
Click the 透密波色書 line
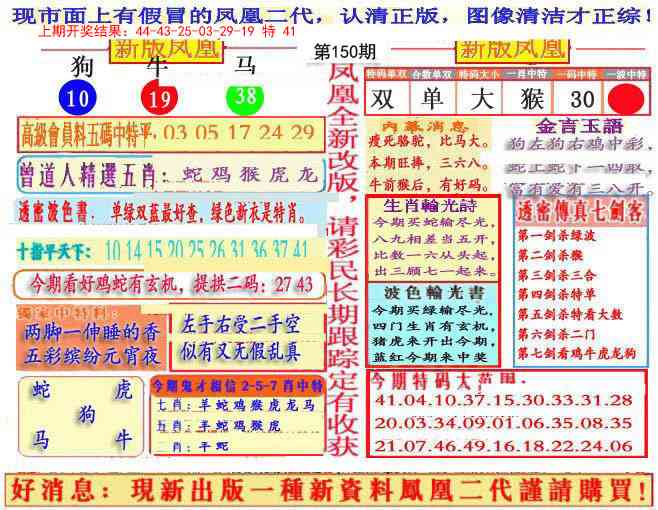coord(164,213)
